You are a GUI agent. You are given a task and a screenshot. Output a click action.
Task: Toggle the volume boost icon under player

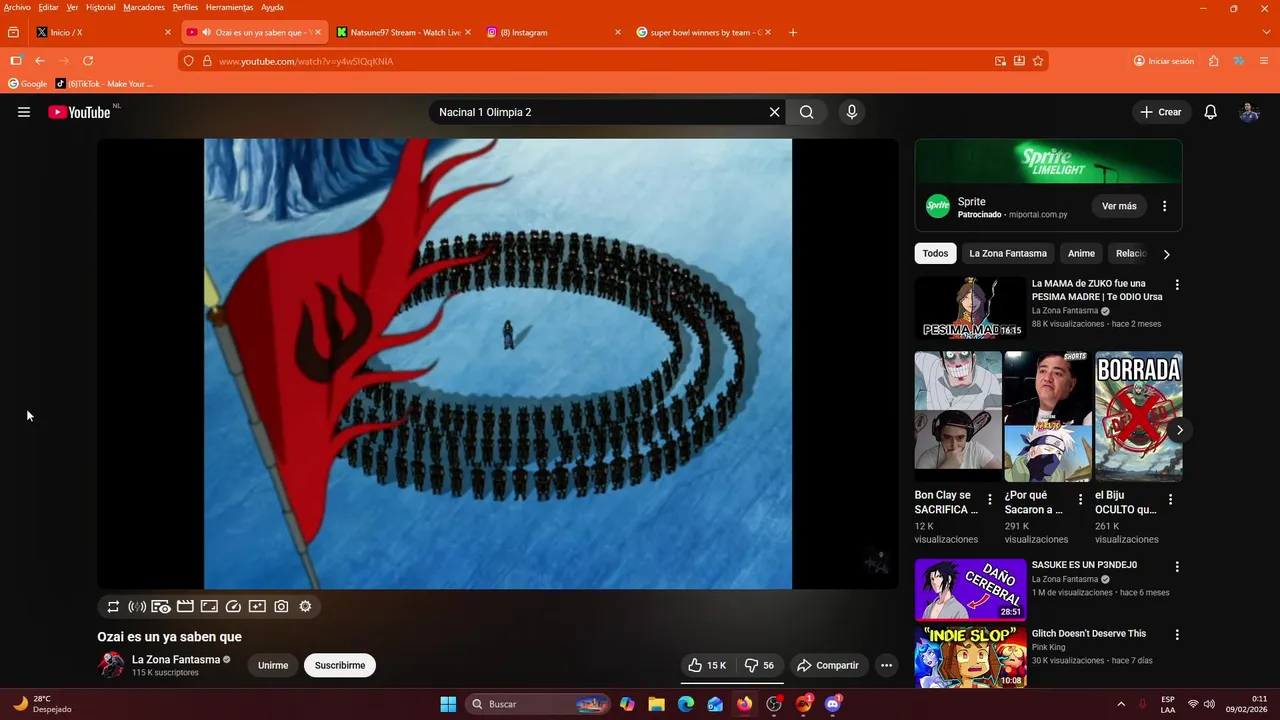pos(137,606)
